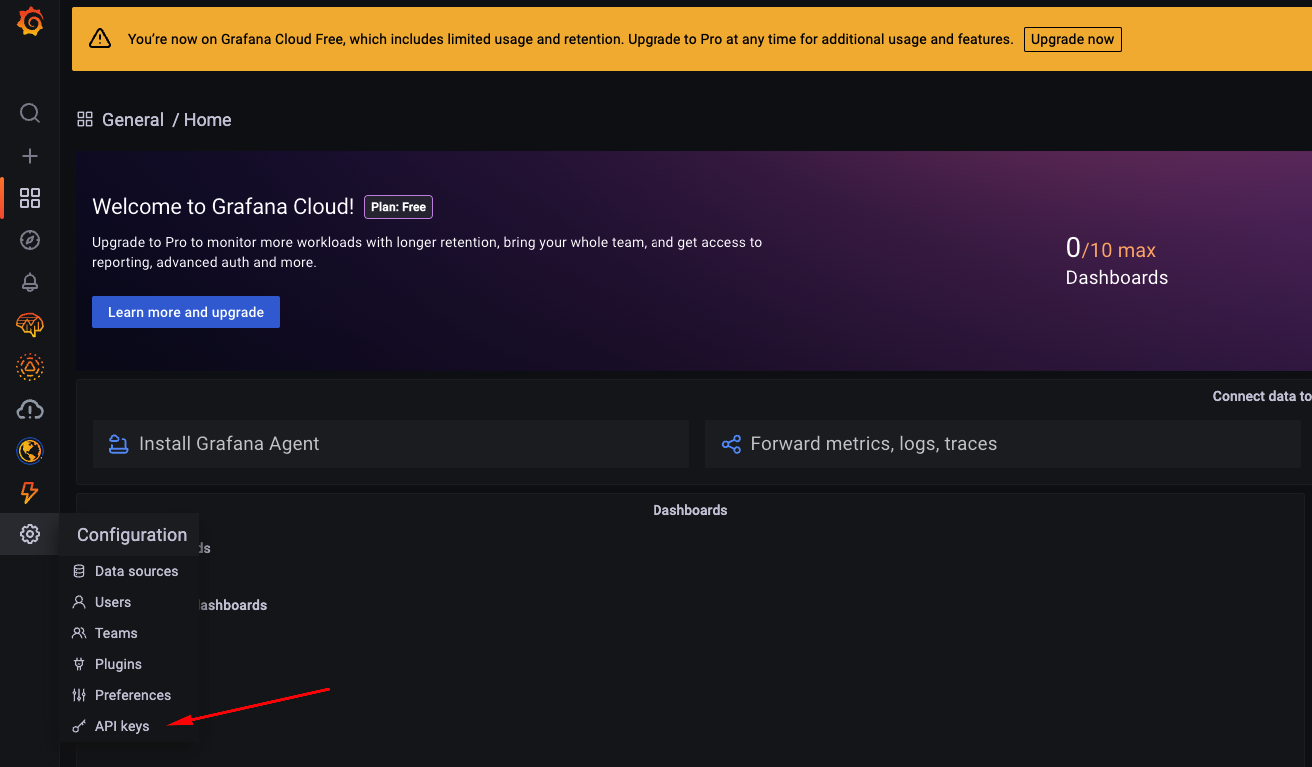Select API keys in Configuration menu

pyautogui.click(x=127, y=726)
